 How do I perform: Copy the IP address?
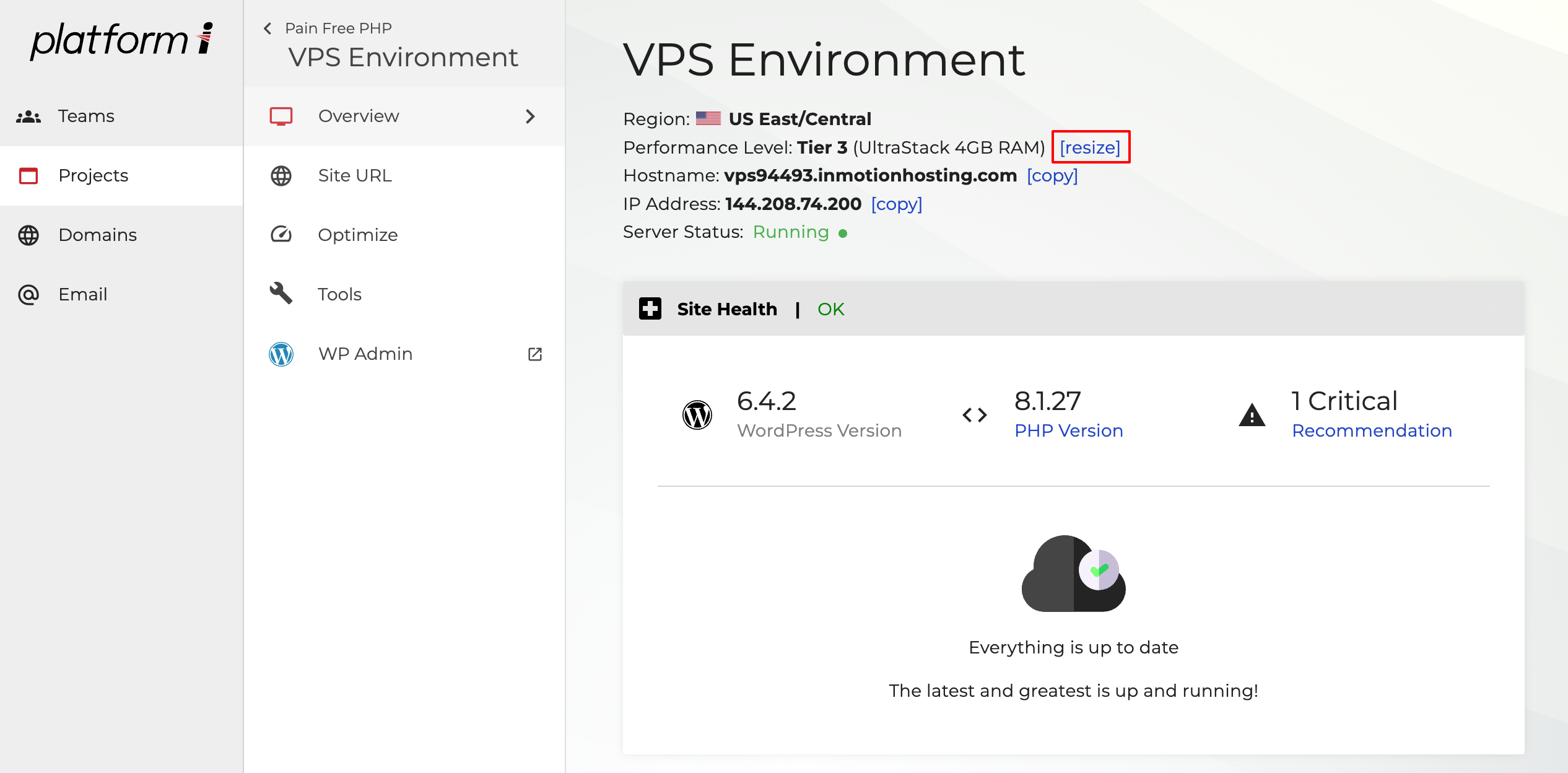coord(896,204)
